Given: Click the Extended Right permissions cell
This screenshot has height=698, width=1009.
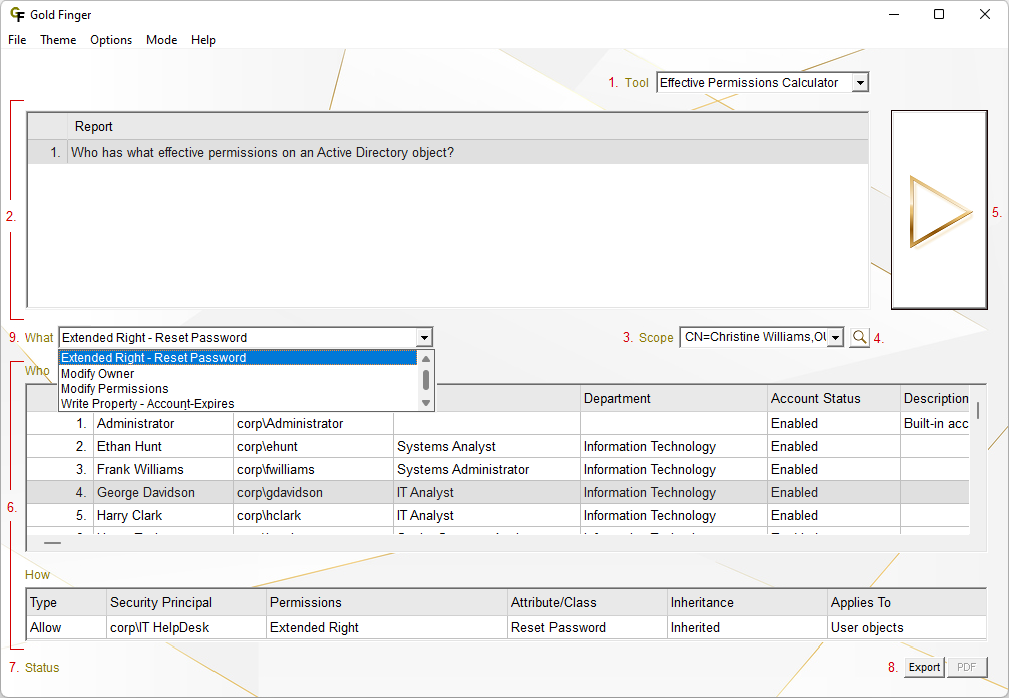Looking at the screenshot, I should [x=387, y=627].
